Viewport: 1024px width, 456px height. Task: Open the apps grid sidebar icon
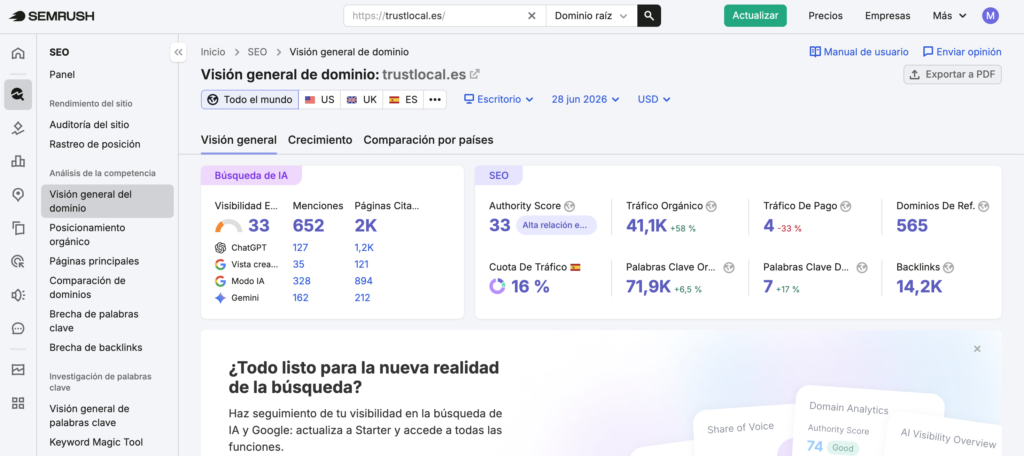click(x=18, y=402)
